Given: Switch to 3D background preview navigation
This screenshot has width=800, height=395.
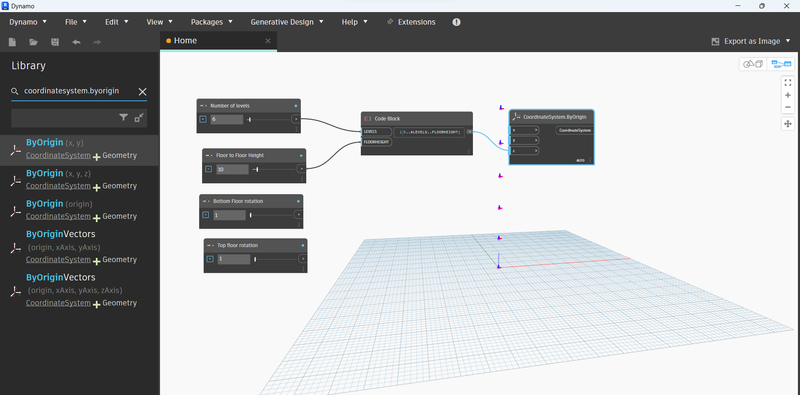Looking at the screenshot, I should 753,64.
